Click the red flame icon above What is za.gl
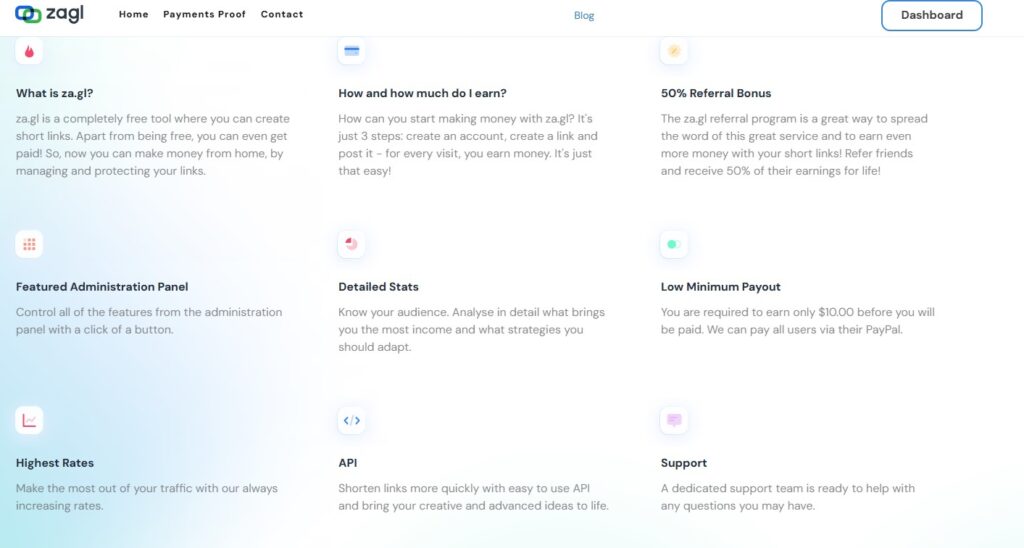Image resolution: width=1024 pixels, height=548 pixels. [29, 51]
